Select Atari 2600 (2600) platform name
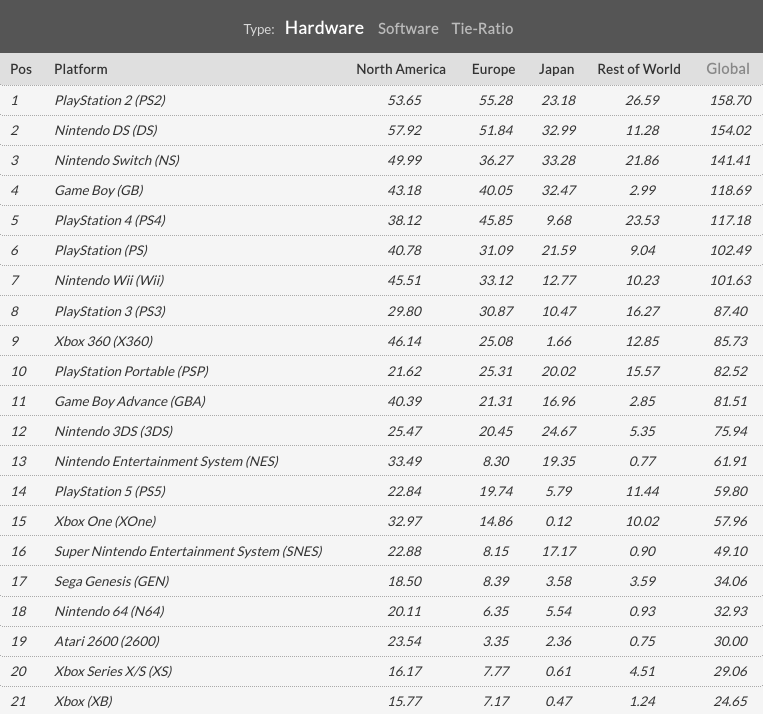The width and height of the screenshot is (763, 714). click(107, 641)
